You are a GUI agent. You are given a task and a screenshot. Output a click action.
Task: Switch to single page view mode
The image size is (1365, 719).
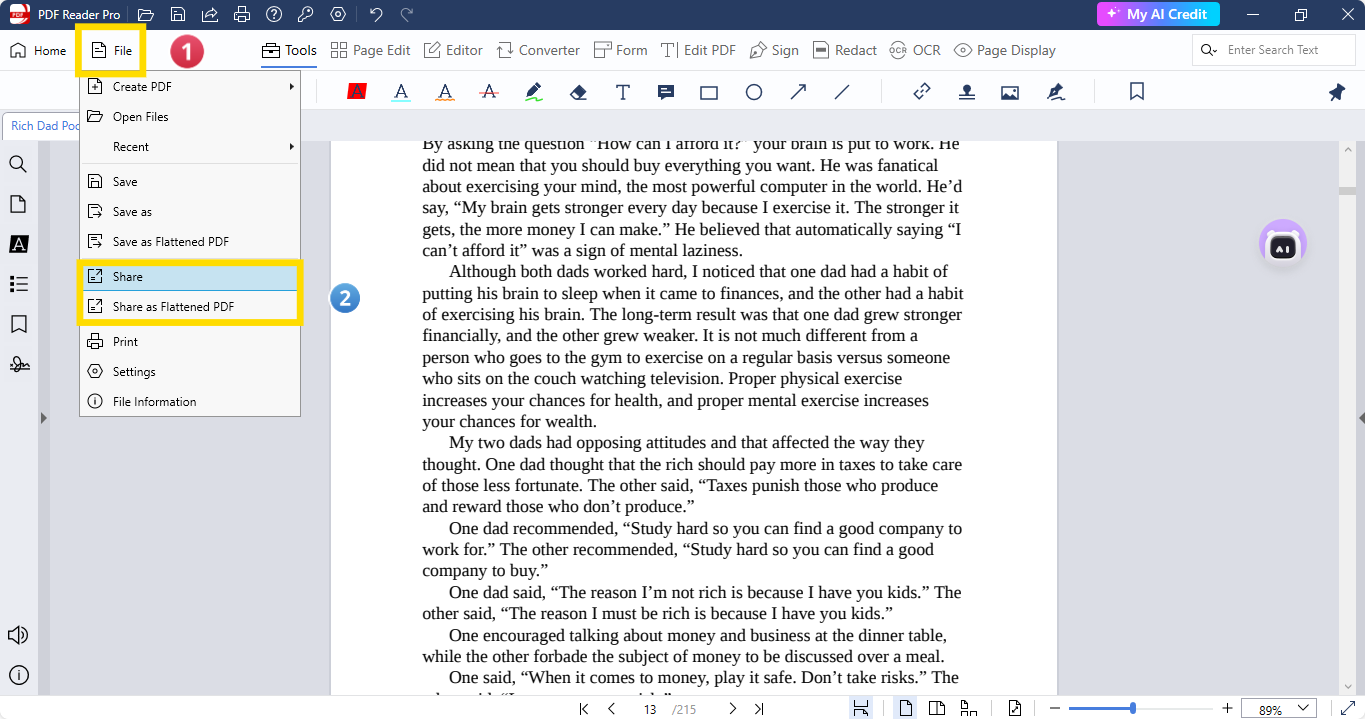(x=905, y=709)
